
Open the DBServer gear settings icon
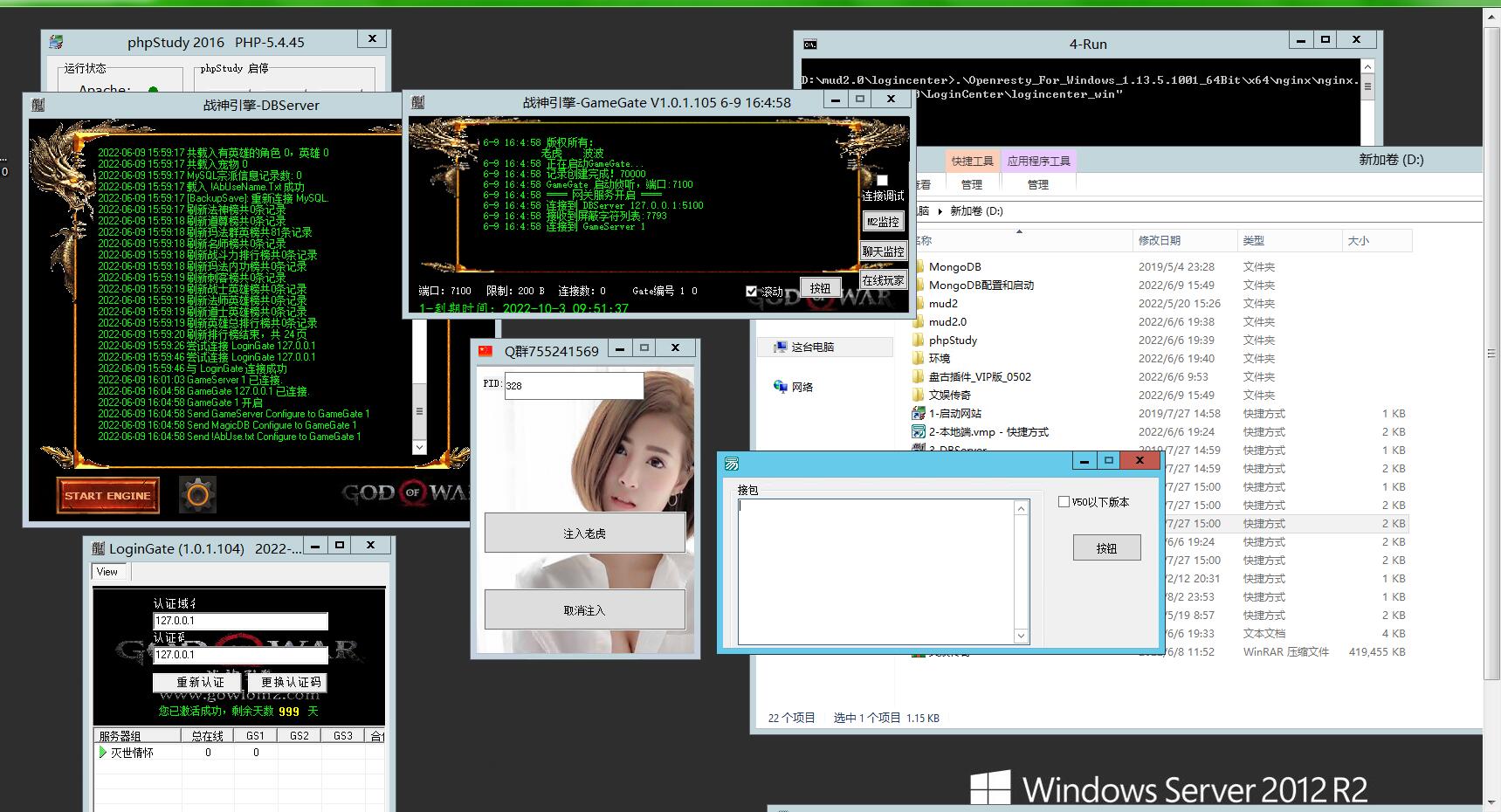click(x=197, y=495)
